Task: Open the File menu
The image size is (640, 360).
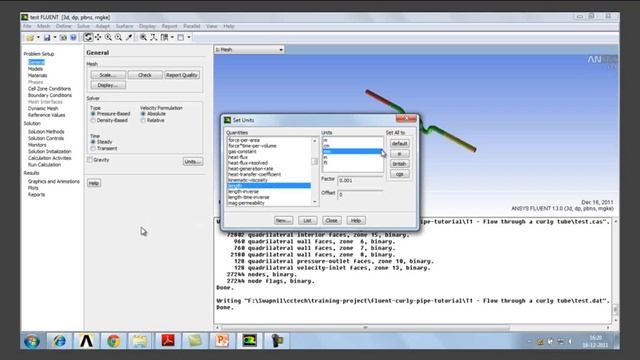Action: pos(27,27)
